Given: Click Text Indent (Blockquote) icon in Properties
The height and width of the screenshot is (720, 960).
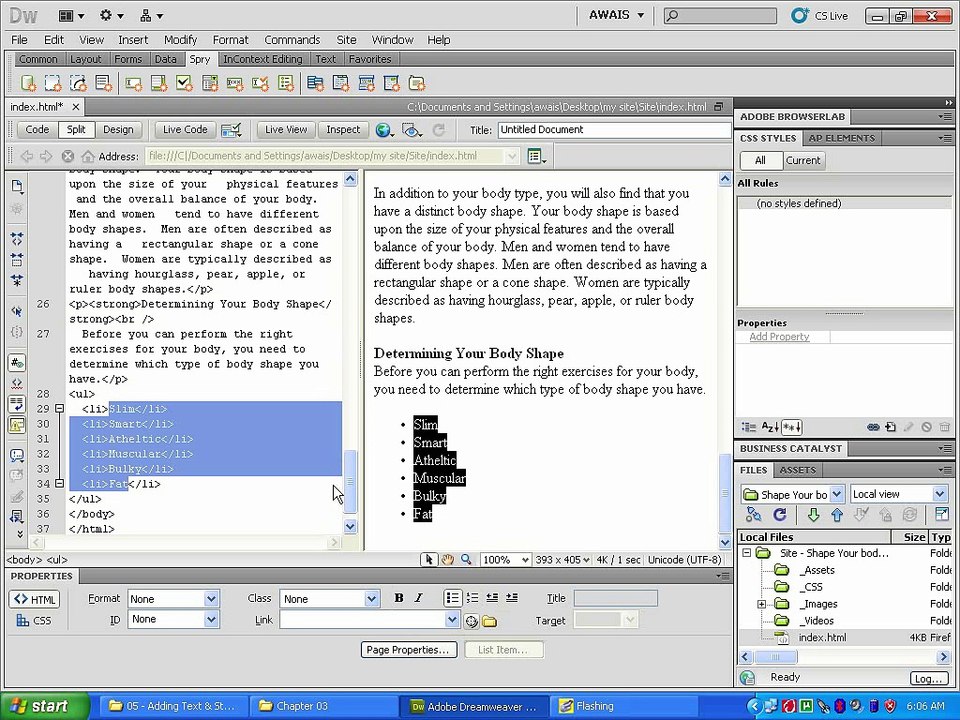Looking at the screenshot, I should tap(512, 598).
